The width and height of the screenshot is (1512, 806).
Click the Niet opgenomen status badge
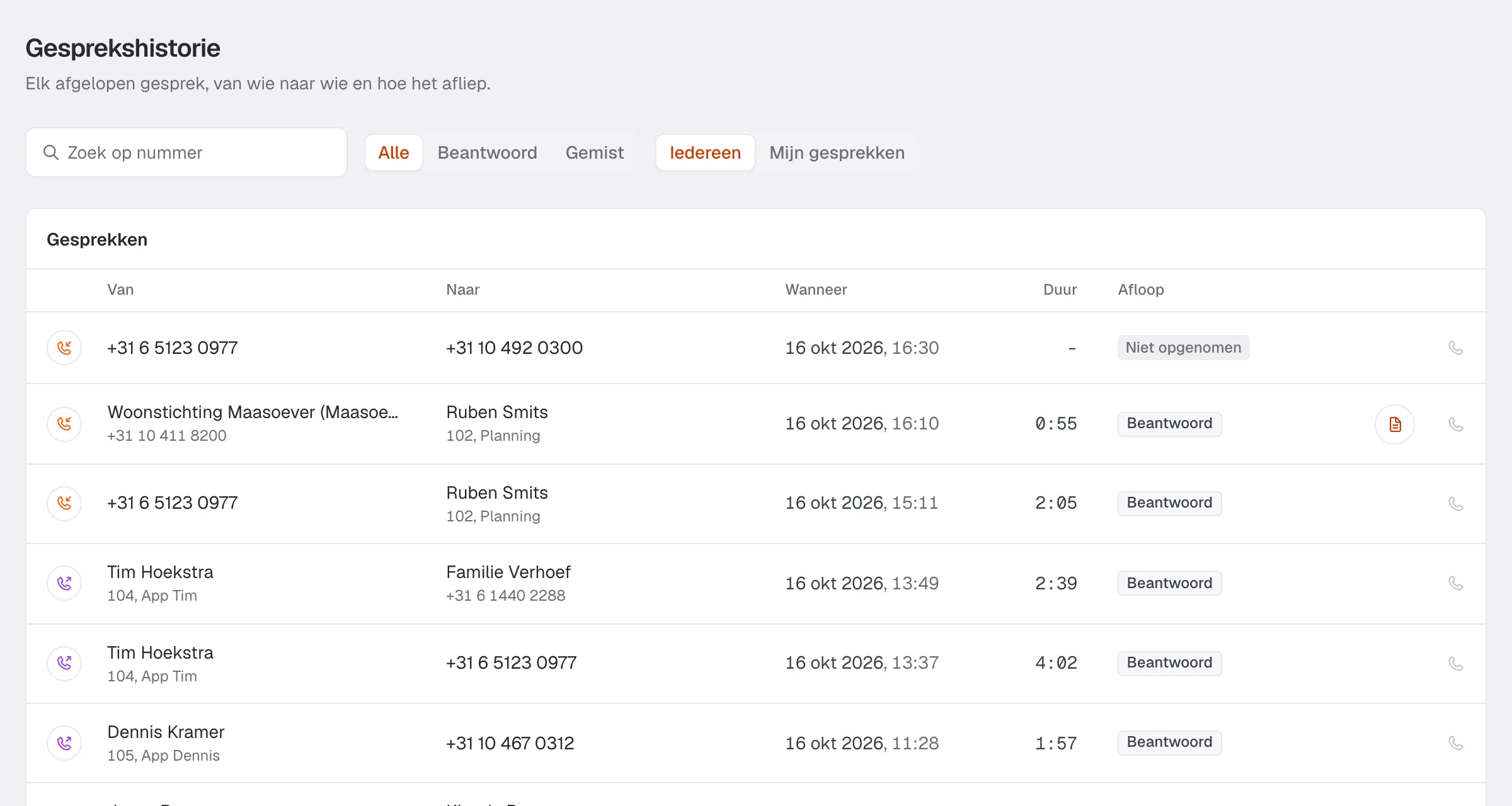tap(1183, 348)
